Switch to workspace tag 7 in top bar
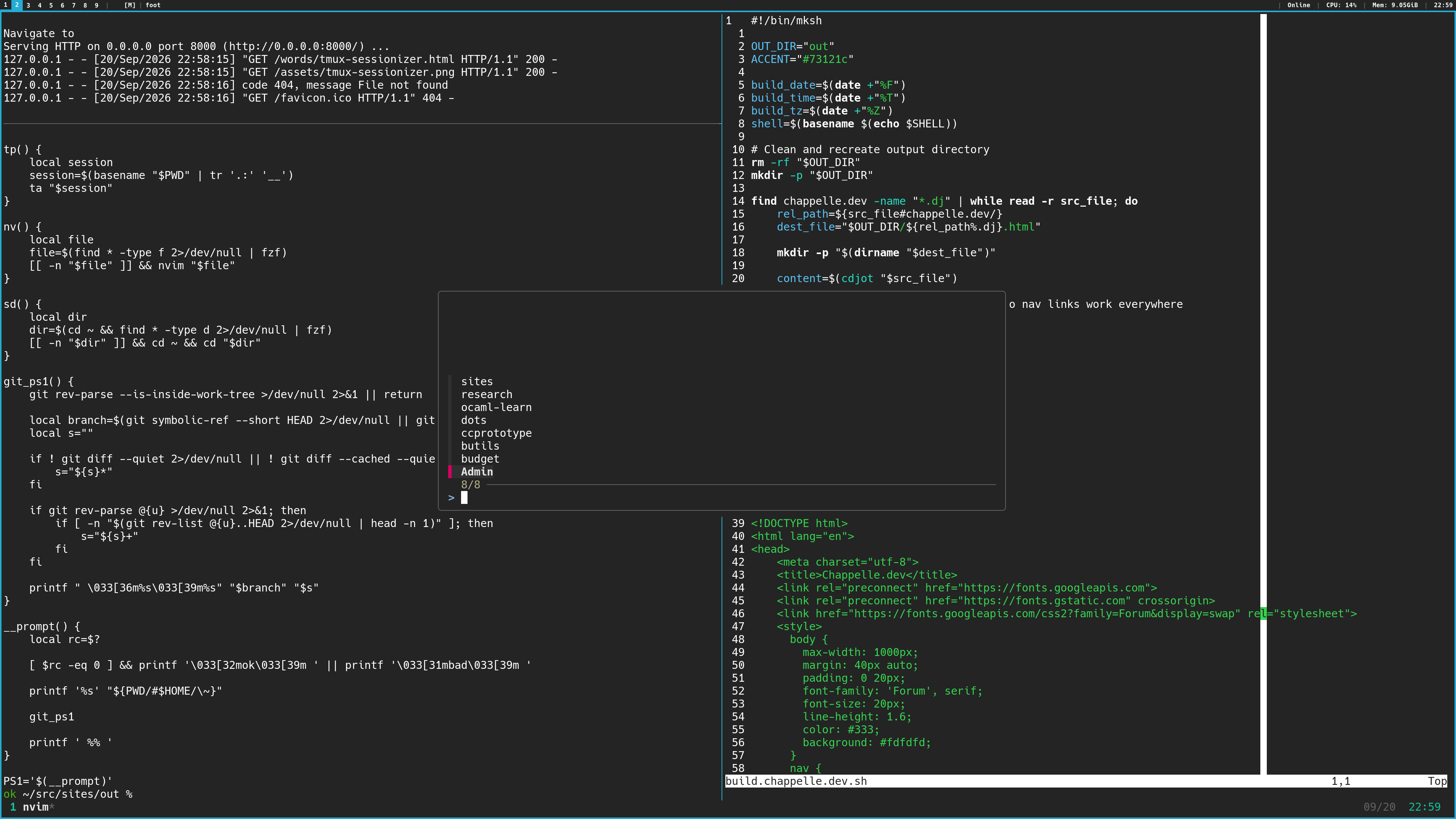The image size is (1456, 819). (x=74, y=5)
